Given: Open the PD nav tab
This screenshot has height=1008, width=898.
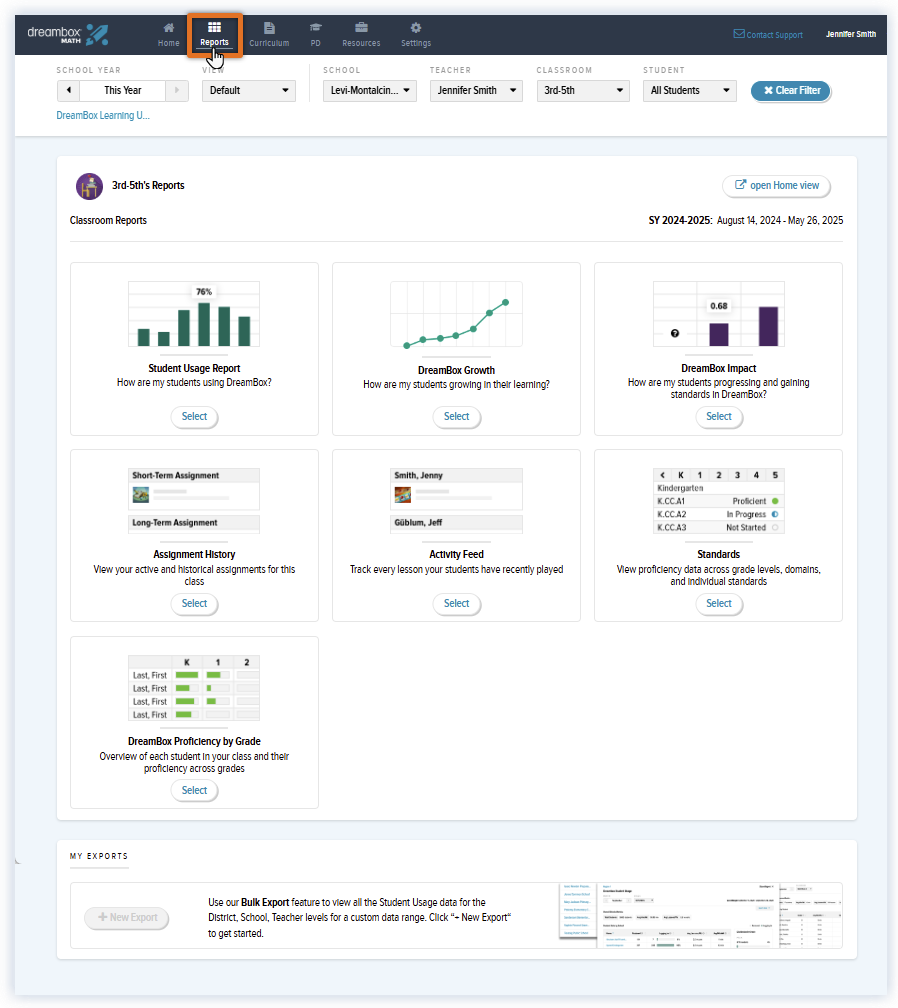Looking at the screenshot, I should point(315,35).
